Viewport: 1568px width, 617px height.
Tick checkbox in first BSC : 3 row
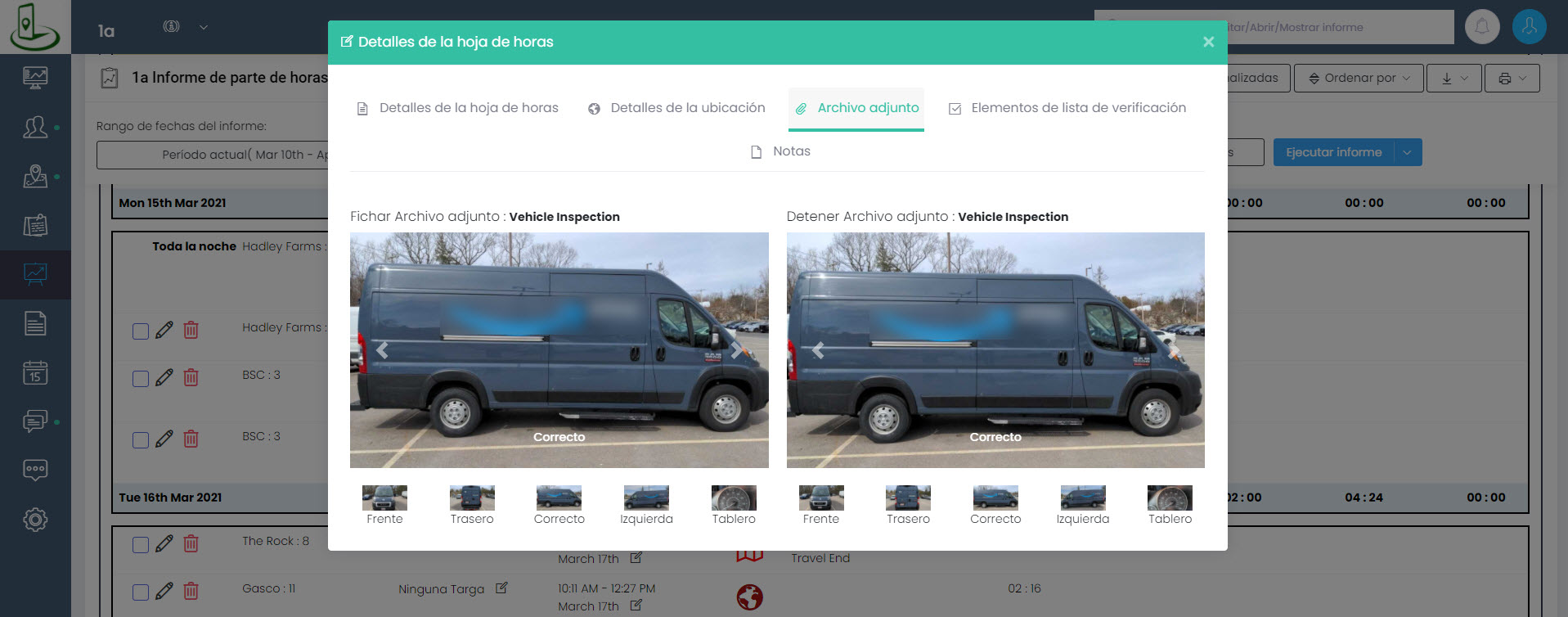click(141, 378)
